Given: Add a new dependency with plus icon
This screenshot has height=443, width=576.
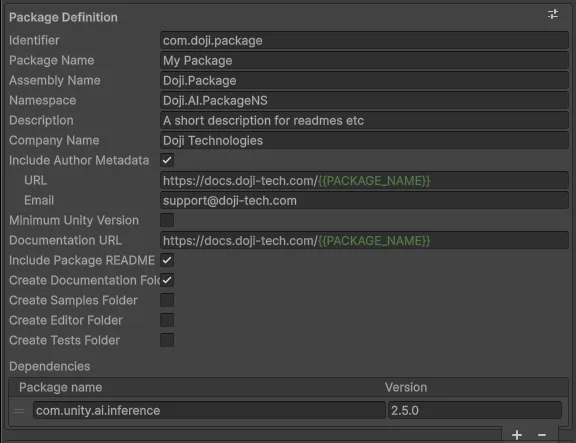Looking at the screenshot, I should coord(517,435).
